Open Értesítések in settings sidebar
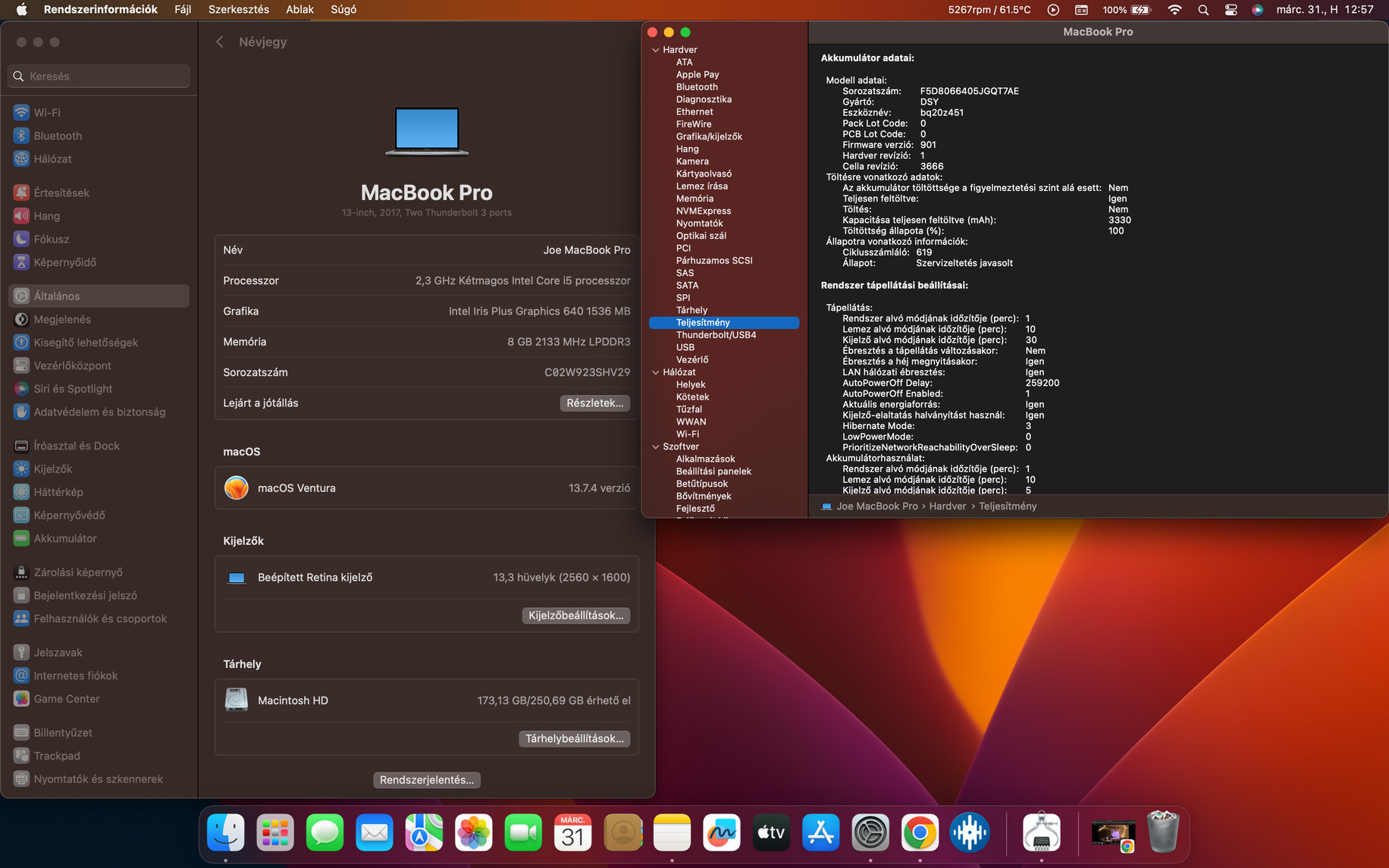1389x868 pixels. (99, 193)
